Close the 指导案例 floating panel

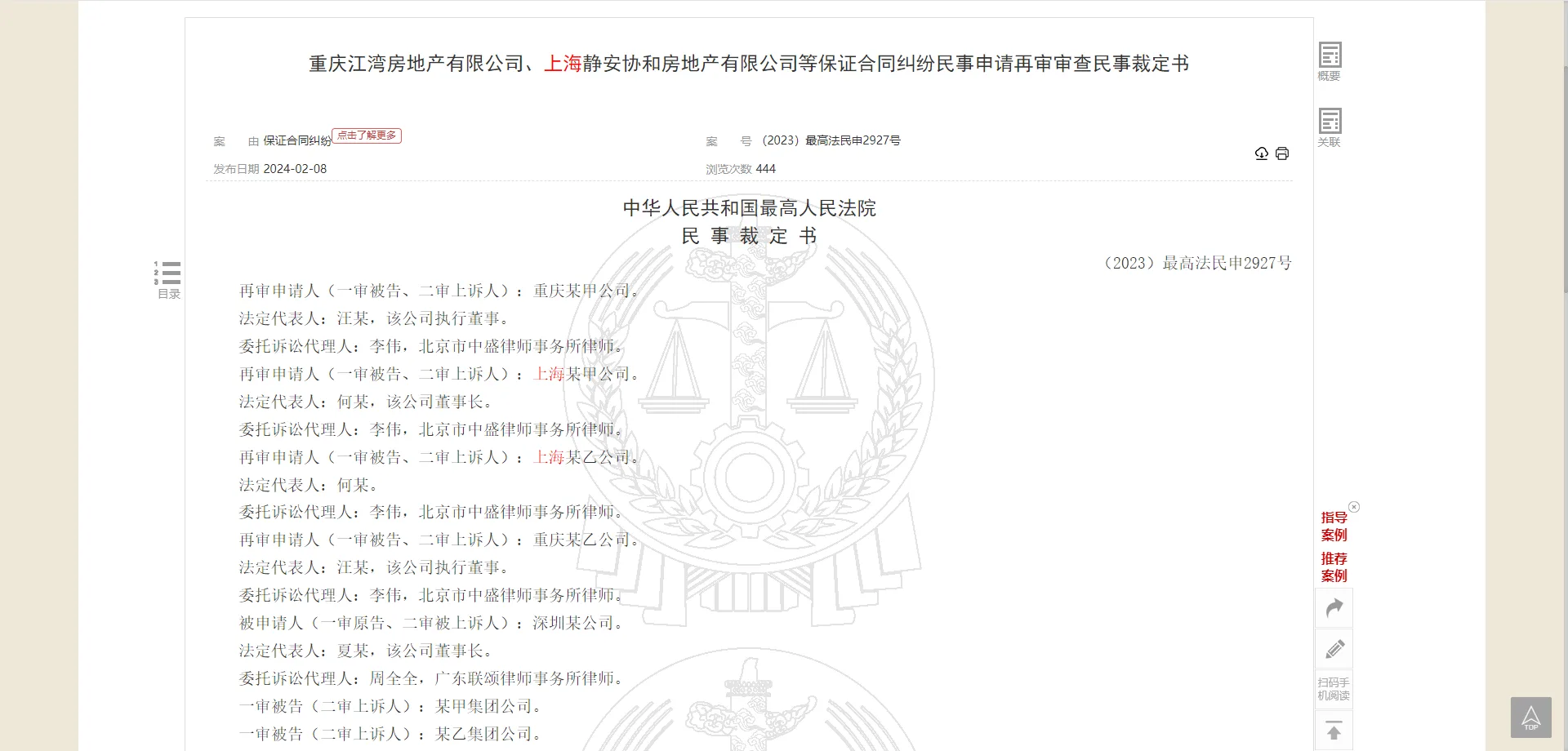pyautogui.click(x=1354, y=507)
